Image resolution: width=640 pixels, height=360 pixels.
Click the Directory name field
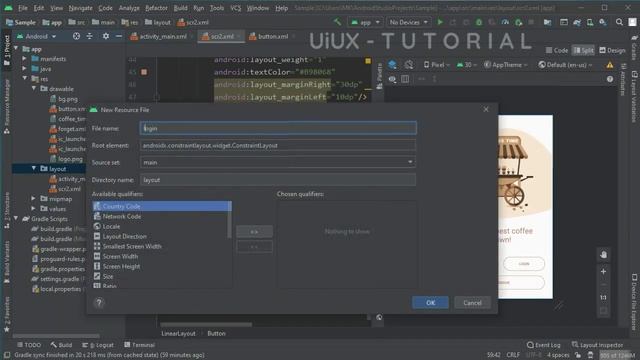278,180
